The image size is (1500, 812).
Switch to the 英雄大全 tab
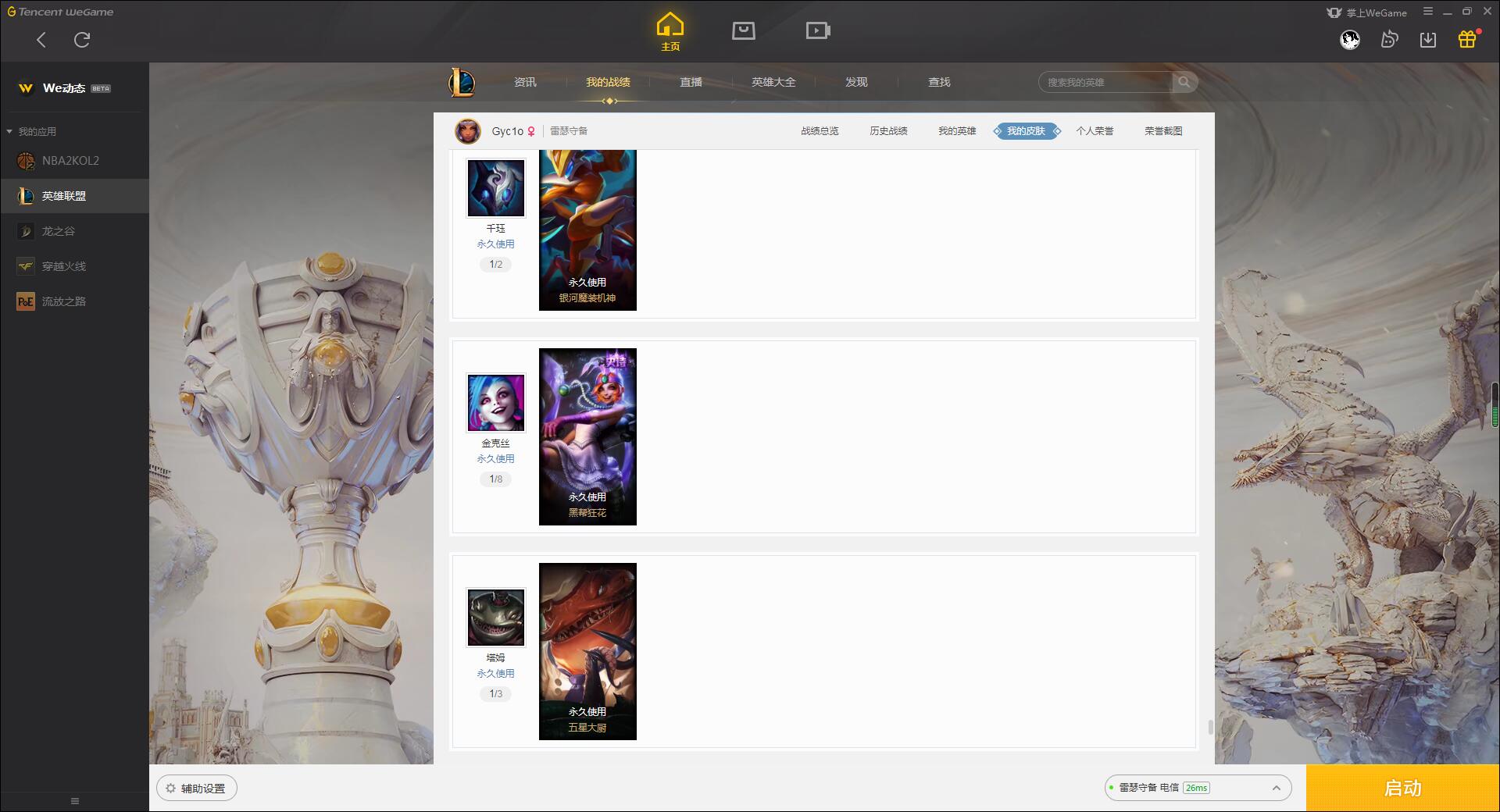coord(773,82)
